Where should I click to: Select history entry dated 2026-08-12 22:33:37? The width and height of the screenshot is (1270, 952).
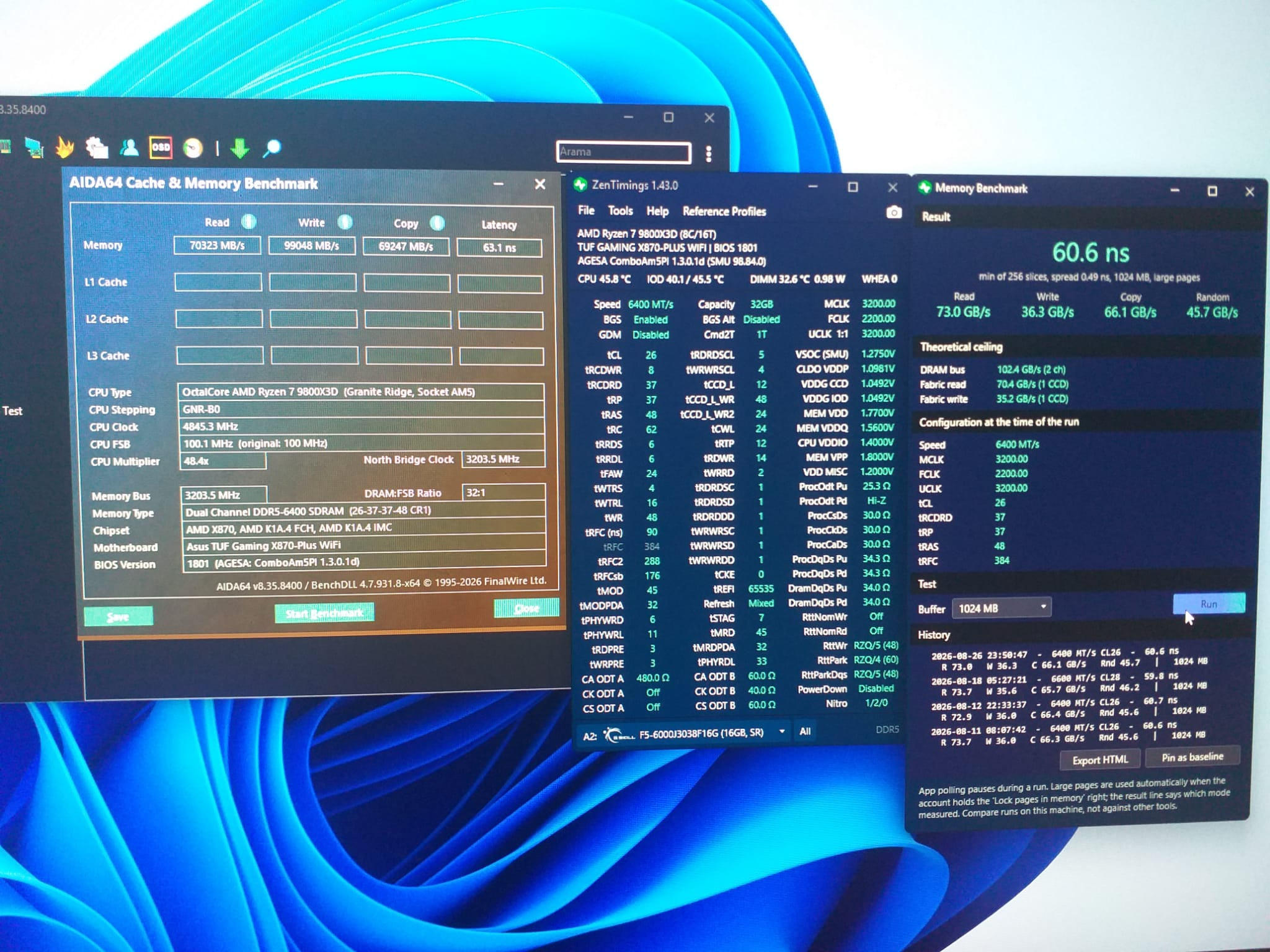click(1069, 709)
